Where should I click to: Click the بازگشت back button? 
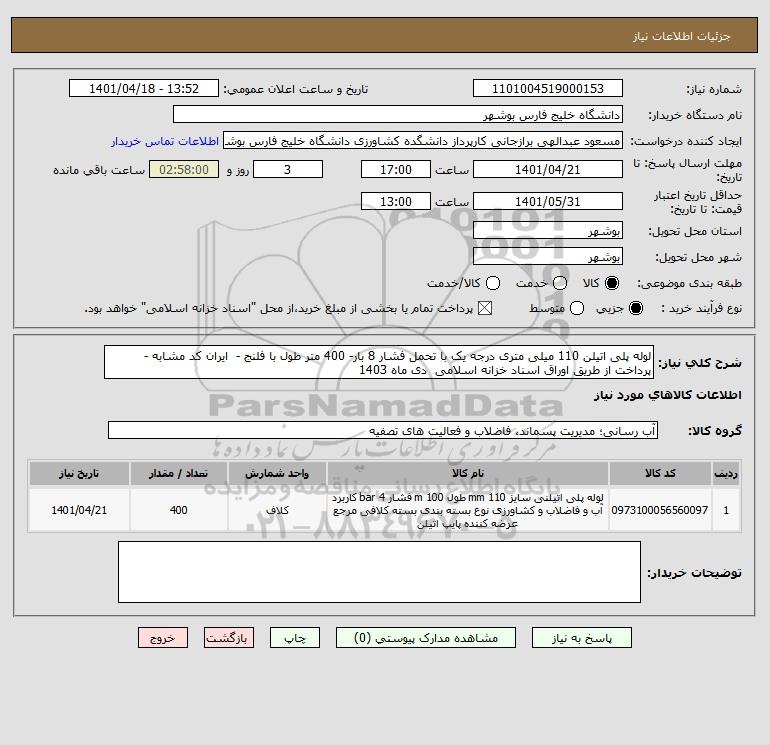click(x=229, y=638)
